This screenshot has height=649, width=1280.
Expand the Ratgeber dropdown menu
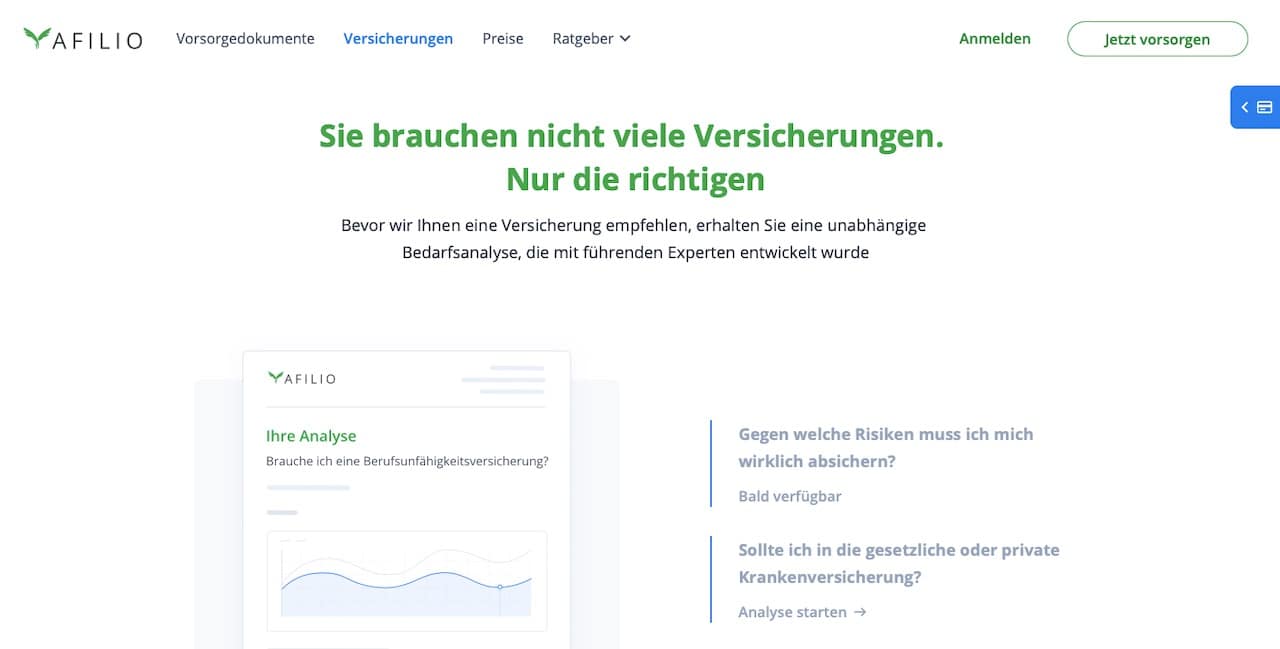591,38
